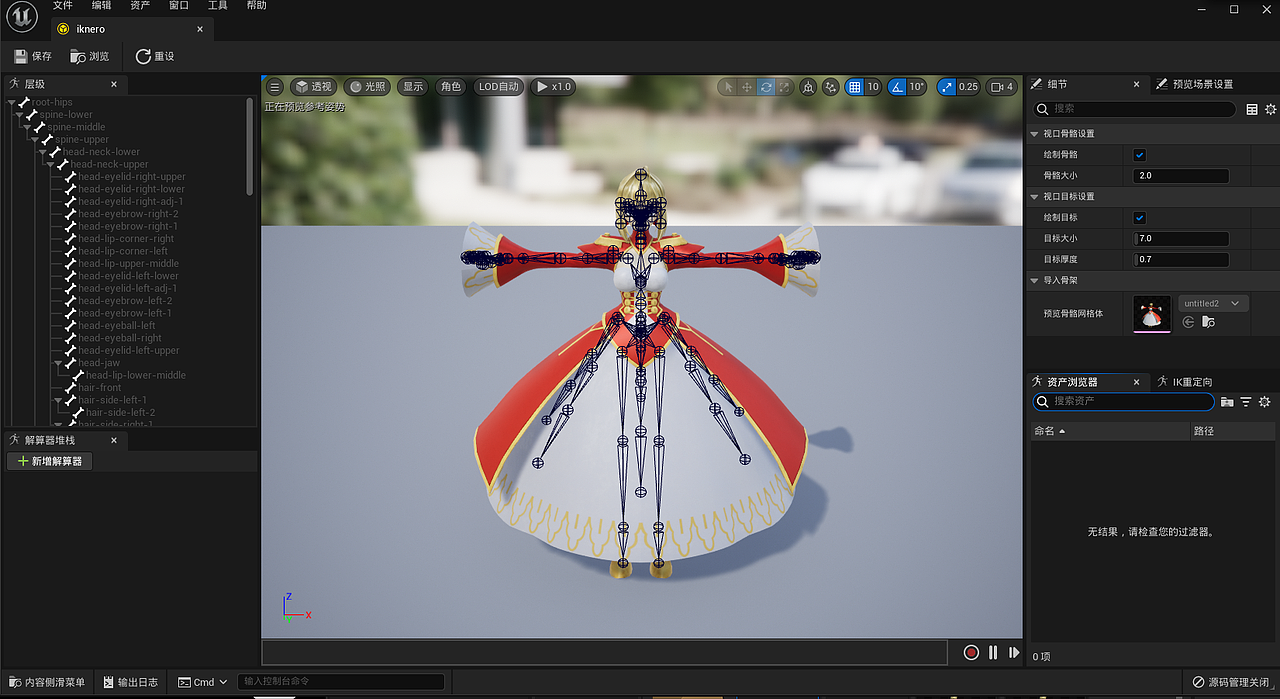
Task: Open the LOD自动 menu button
Action: [499, 87]
